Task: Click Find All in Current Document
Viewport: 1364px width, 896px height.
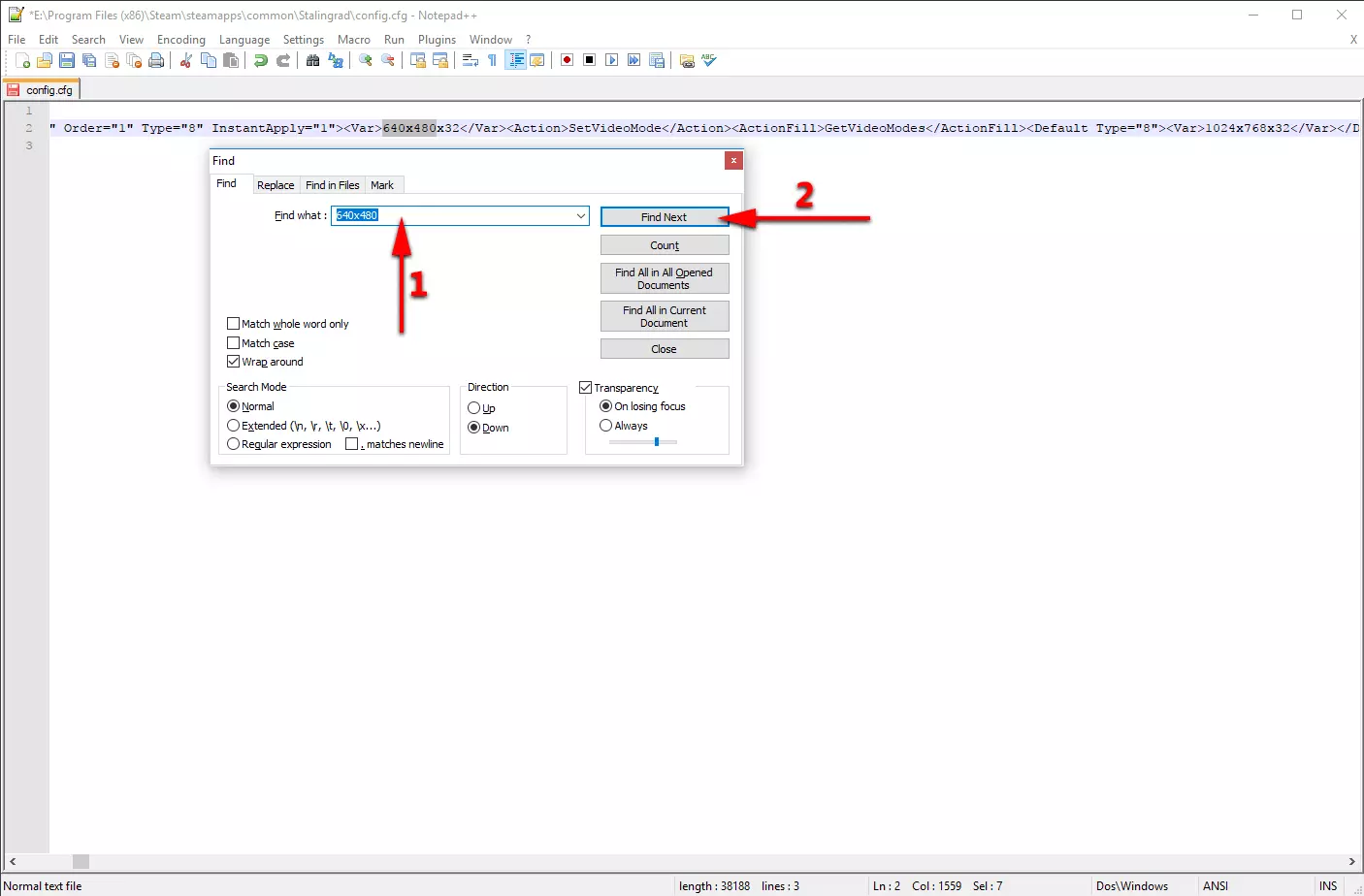Action: pos(665,316)
